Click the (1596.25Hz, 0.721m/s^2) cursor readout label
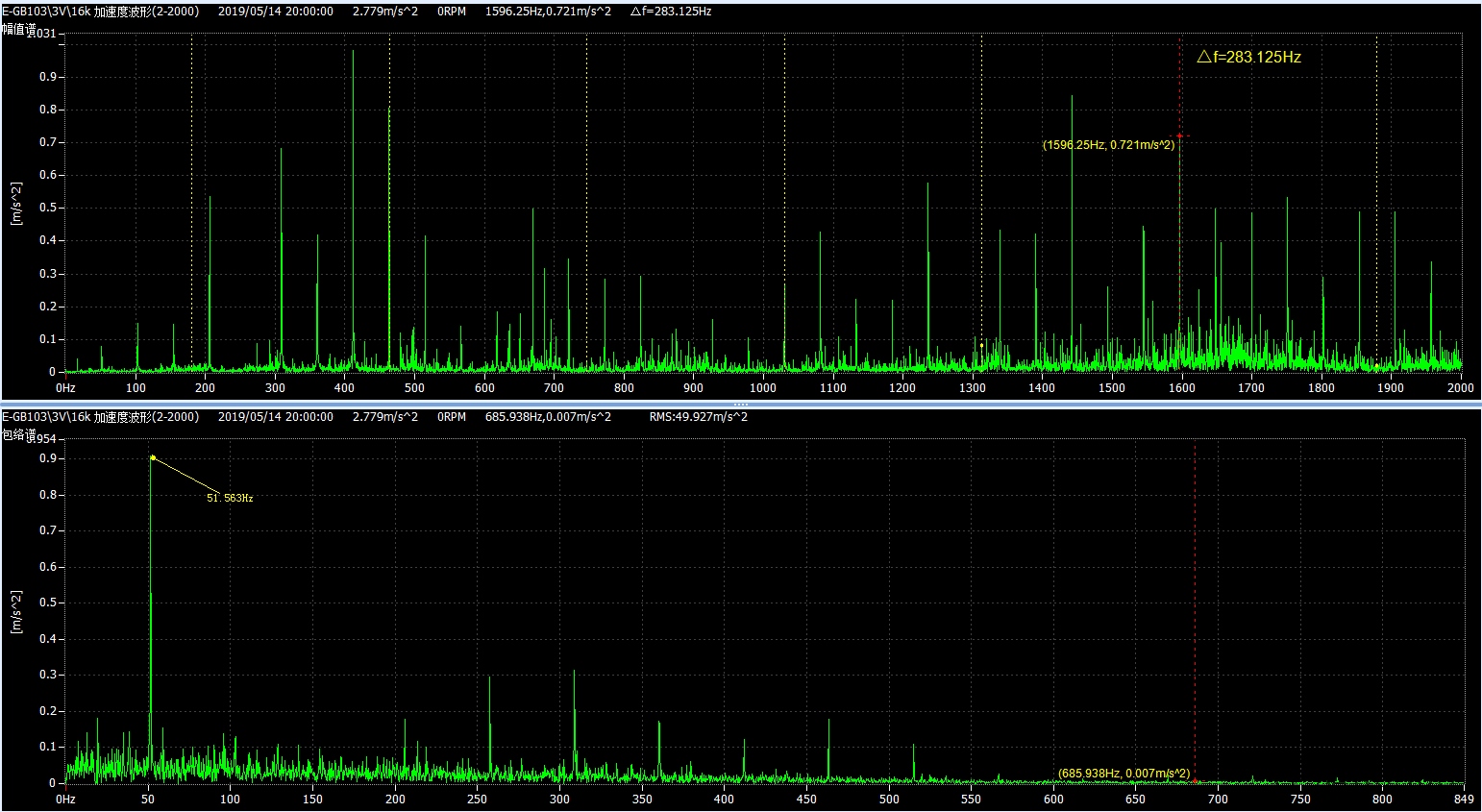1482x812 pixels. pos(1108,145)
